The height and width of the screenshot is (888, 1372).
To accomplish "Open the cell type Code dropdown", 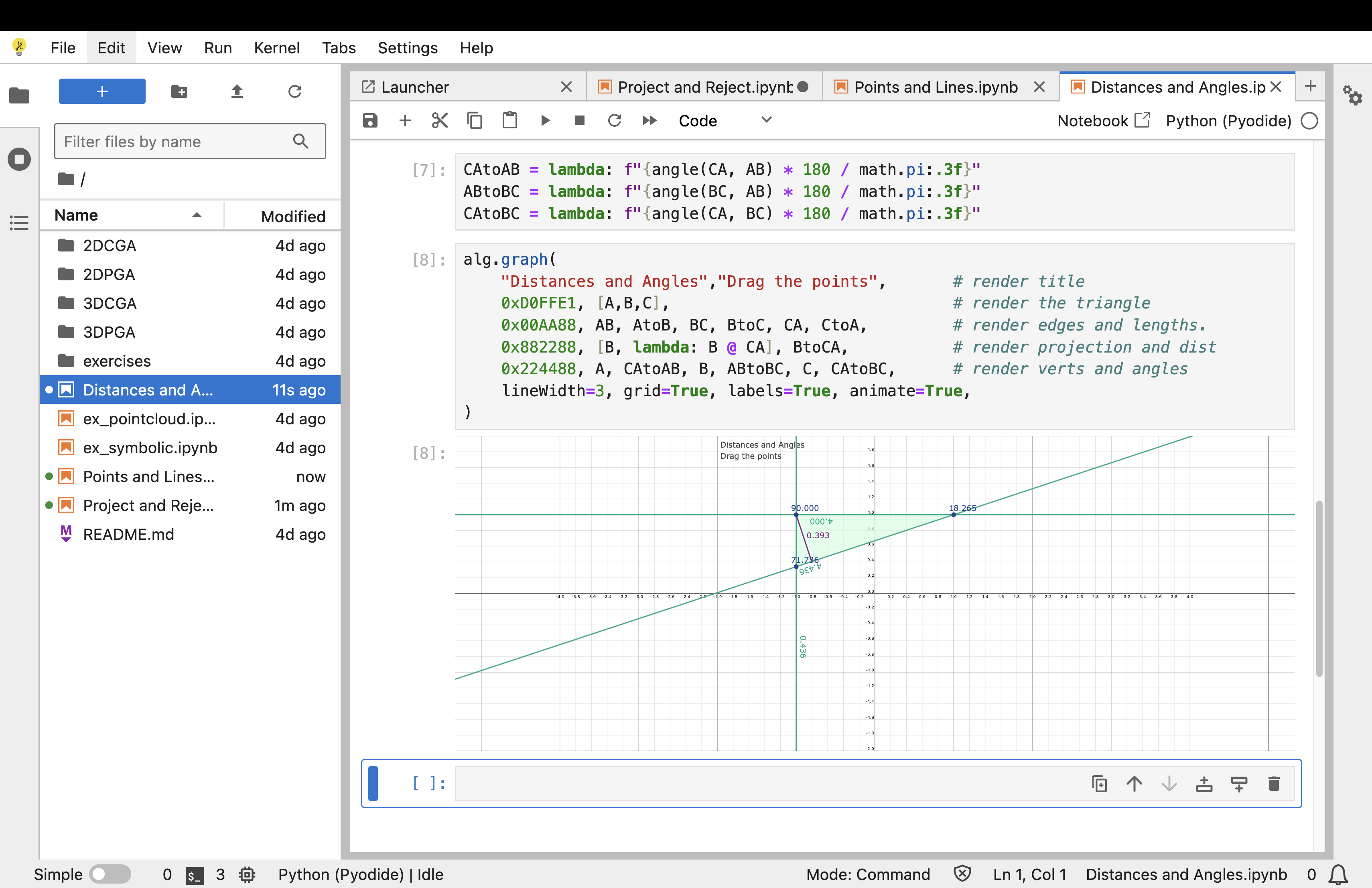I will pyautogui.click(x=725, y=120).
